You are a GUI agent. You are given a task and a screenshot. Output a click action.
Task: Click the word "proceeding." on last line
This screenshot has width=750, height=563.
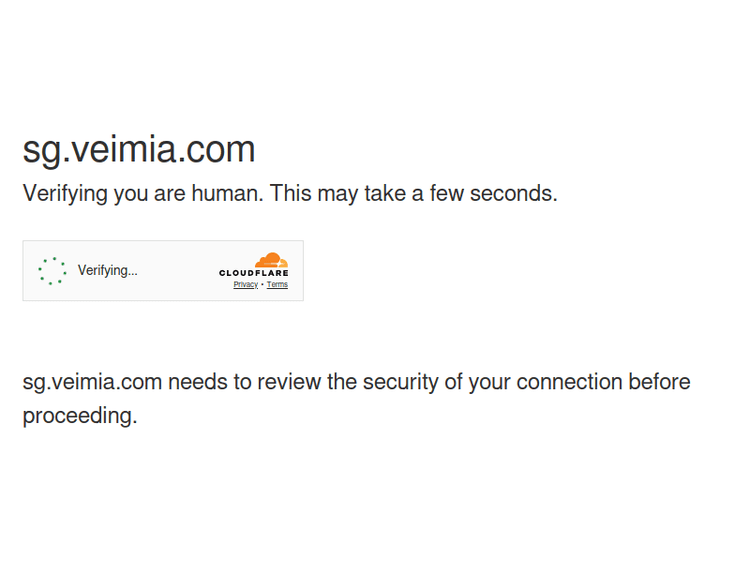click(80, 416)
